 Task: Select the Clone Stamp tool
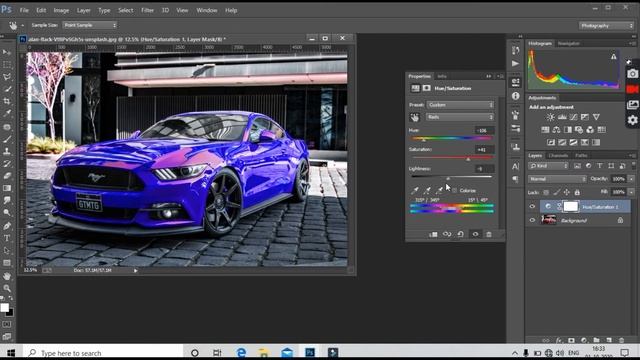[7, 151]
